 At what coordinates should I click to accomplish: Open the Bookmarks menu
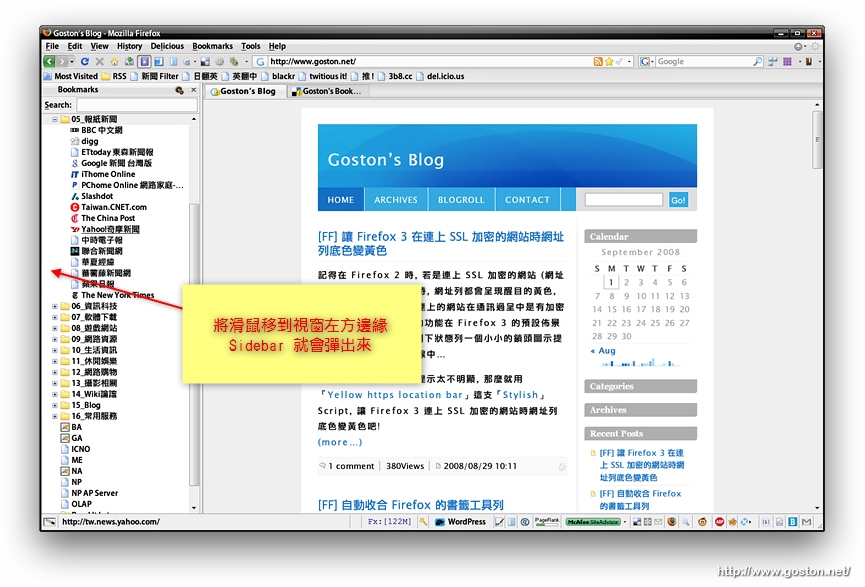coord(212,46)
